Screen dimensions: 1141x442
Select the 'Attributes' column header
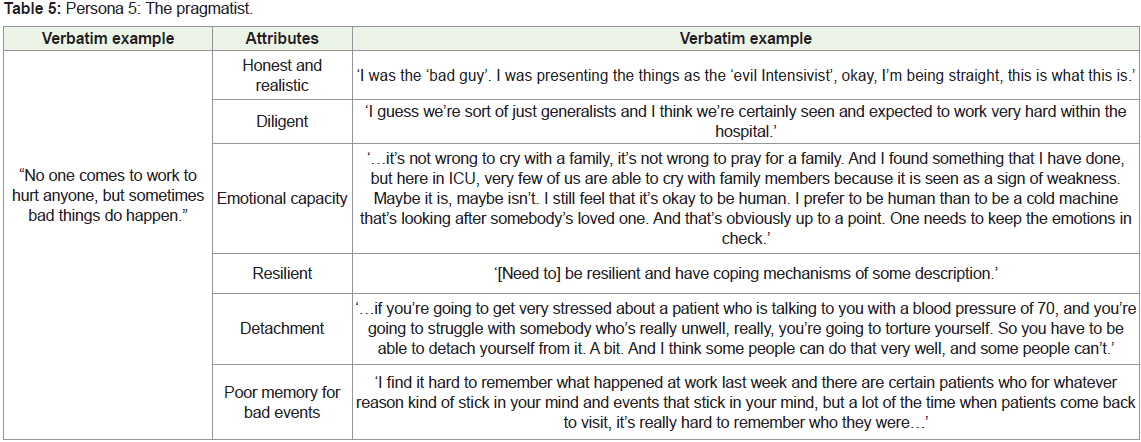282,39
